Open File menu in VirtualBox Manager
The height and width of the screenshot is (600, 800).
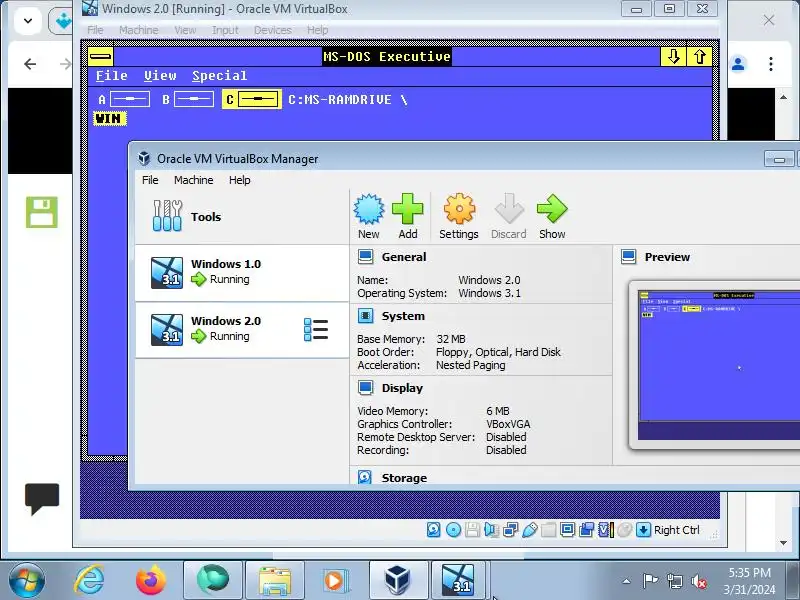click(x=150, y=180)
